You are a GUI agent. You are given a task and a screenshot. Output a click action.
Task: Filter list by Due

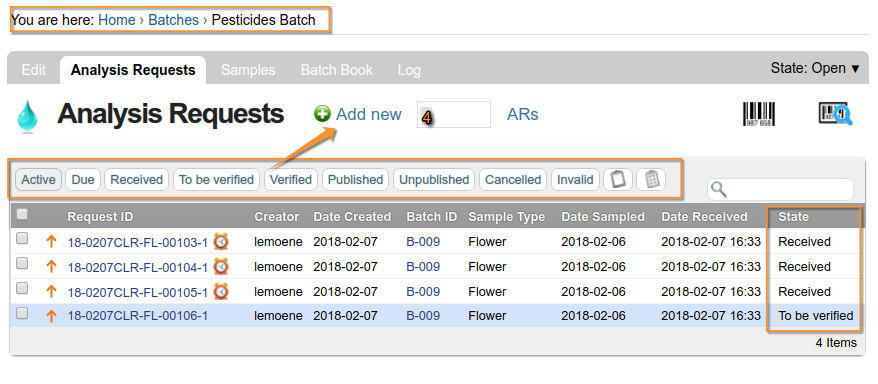point(83,180)
